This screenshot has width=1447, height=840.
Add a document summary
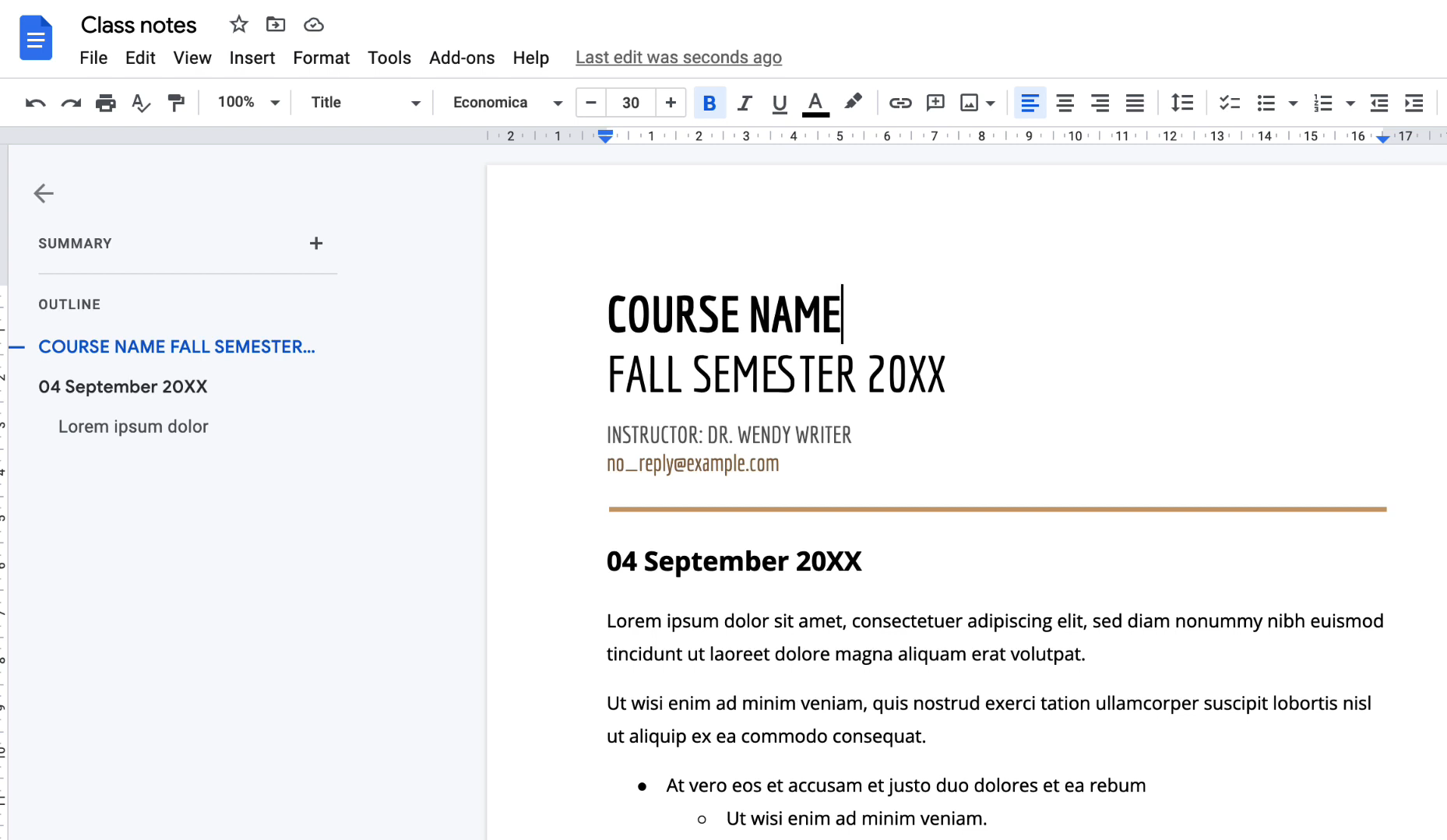coord(315,243)
